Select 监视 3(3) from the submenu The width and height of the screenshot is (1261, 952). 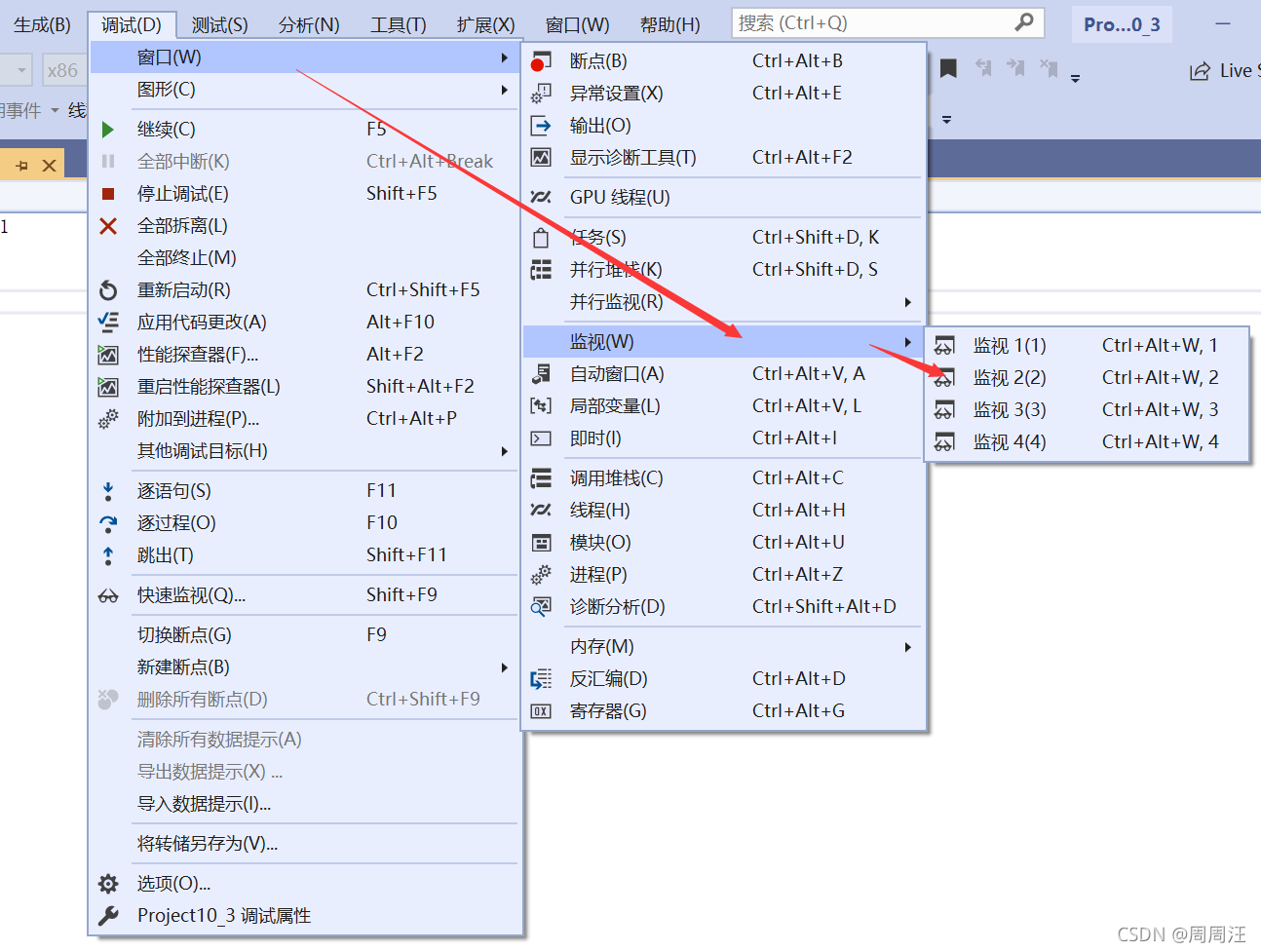pyautogui.click(x=1087, y=410)
